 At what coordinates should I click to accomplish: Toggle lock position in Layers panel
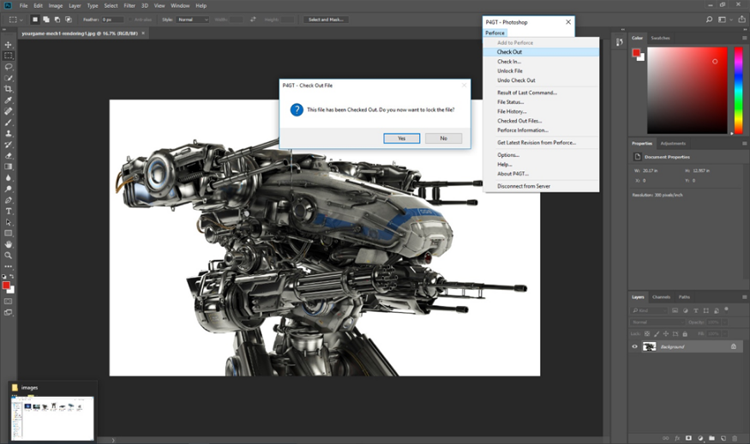tap(666, 334)
